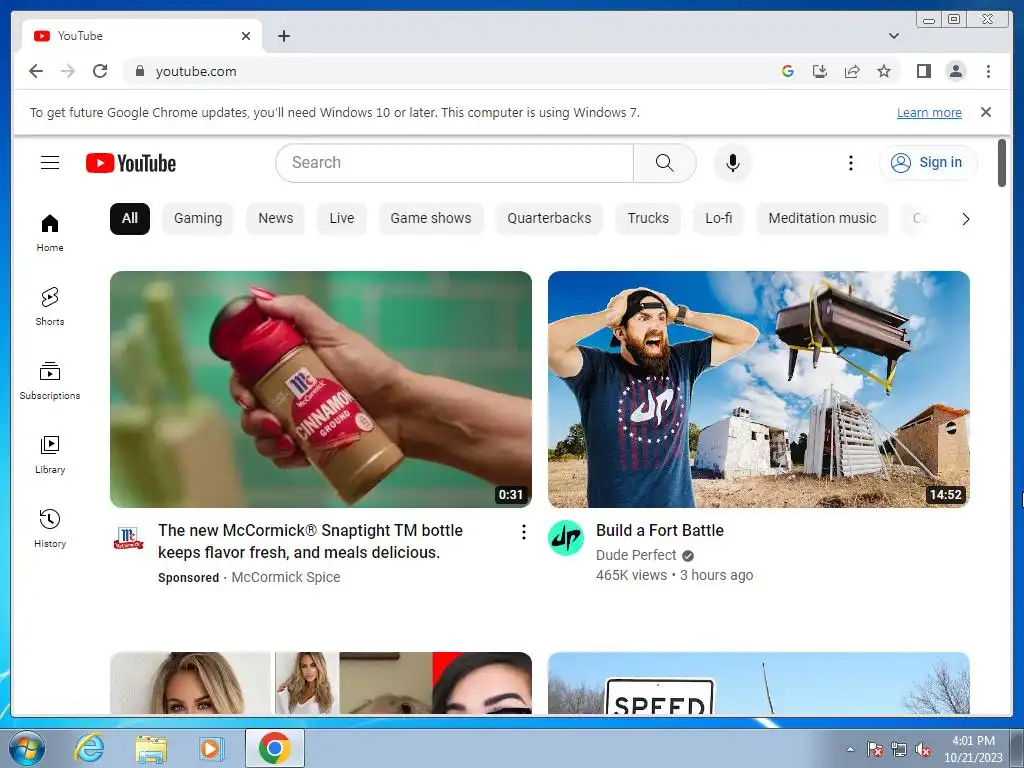Open Library in the sidebar
This screenshot has width=1024, height=768.
pyautogui.click(x=50, y=455)
